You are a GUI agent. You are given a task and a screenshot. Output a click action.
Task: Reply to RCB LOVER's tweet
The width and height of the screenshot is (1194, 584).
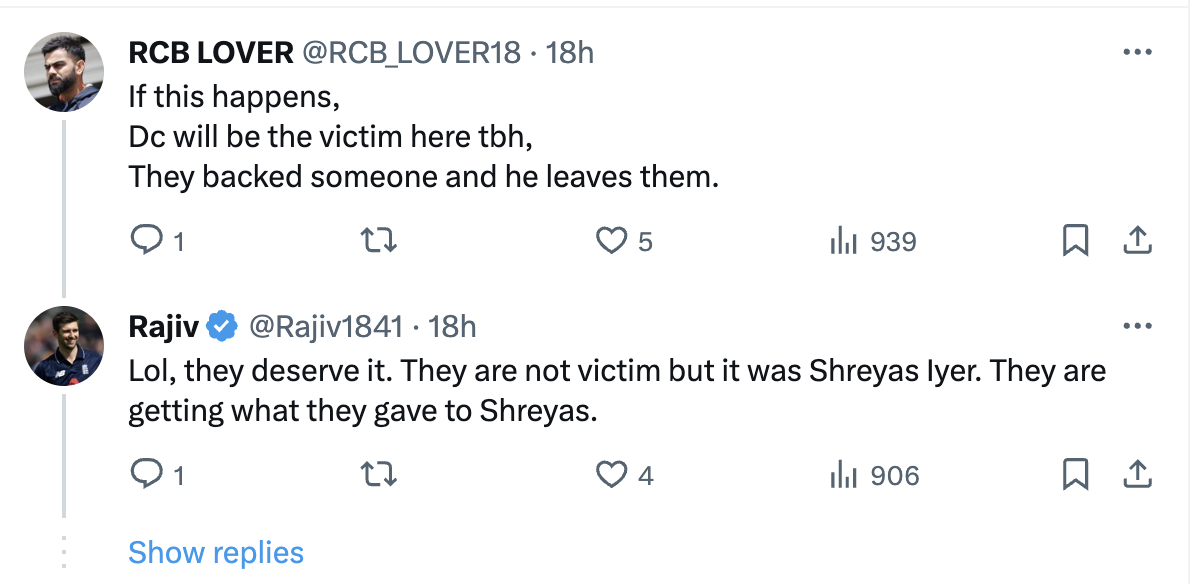pos(147,241)
